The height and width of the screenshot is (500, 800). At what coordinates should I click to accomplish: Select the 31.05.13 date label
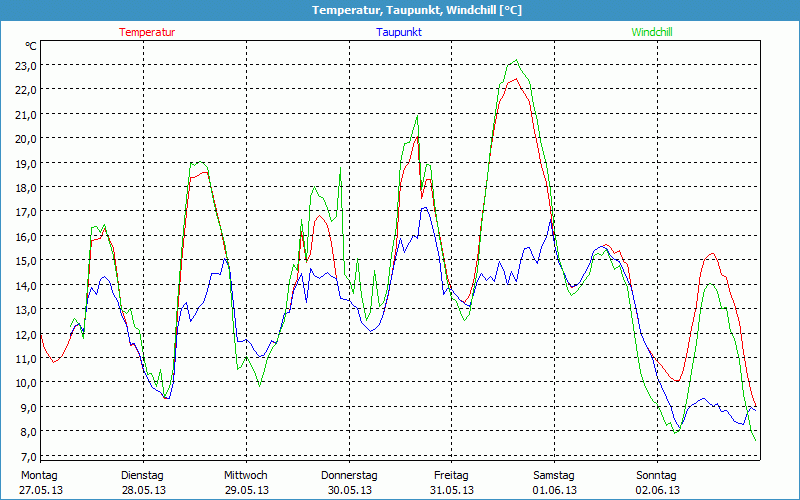tap(451, 490)
